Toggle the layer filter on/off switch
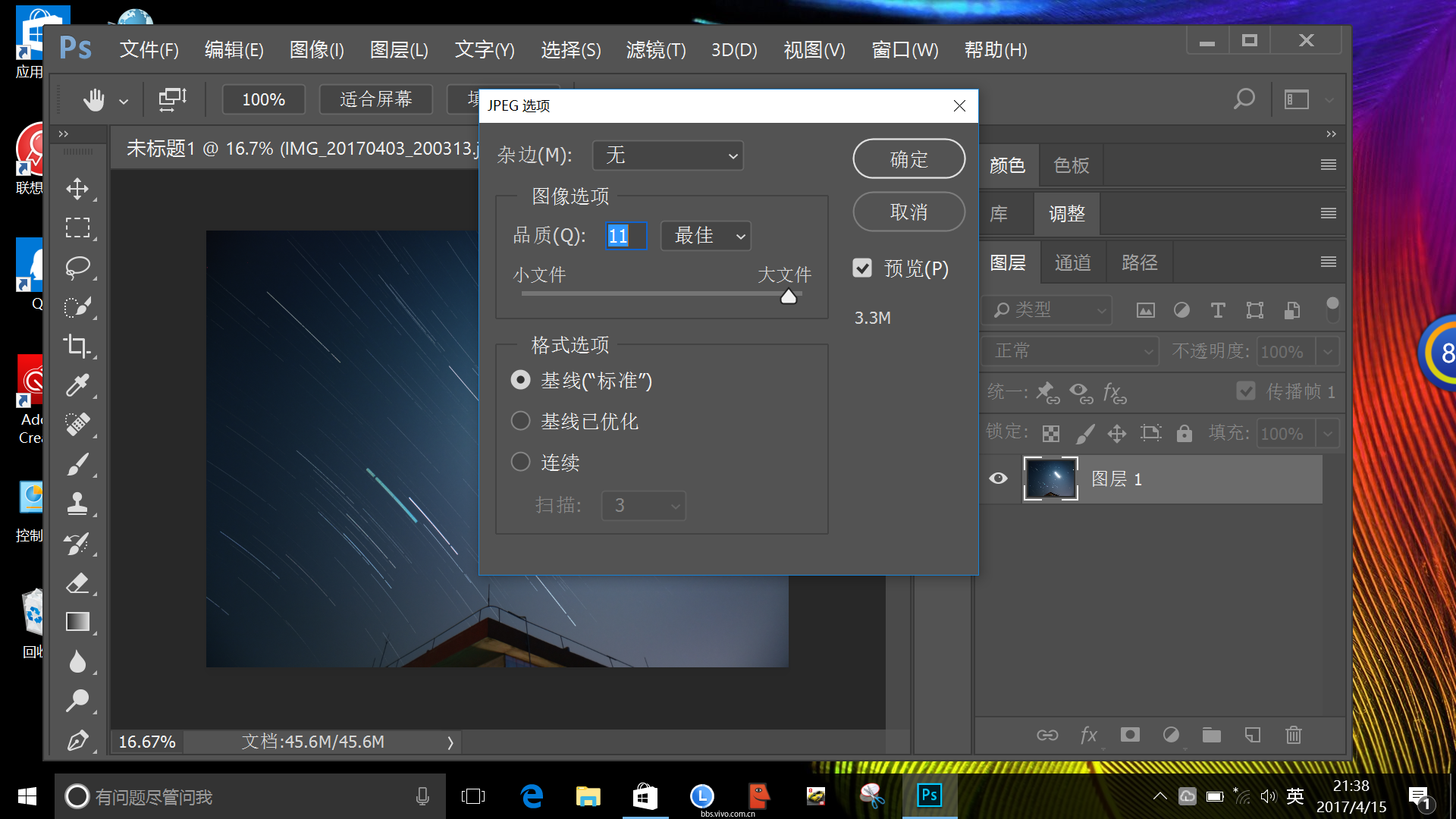Viewport: 1456px width, 819px height. coord(1332,309)
